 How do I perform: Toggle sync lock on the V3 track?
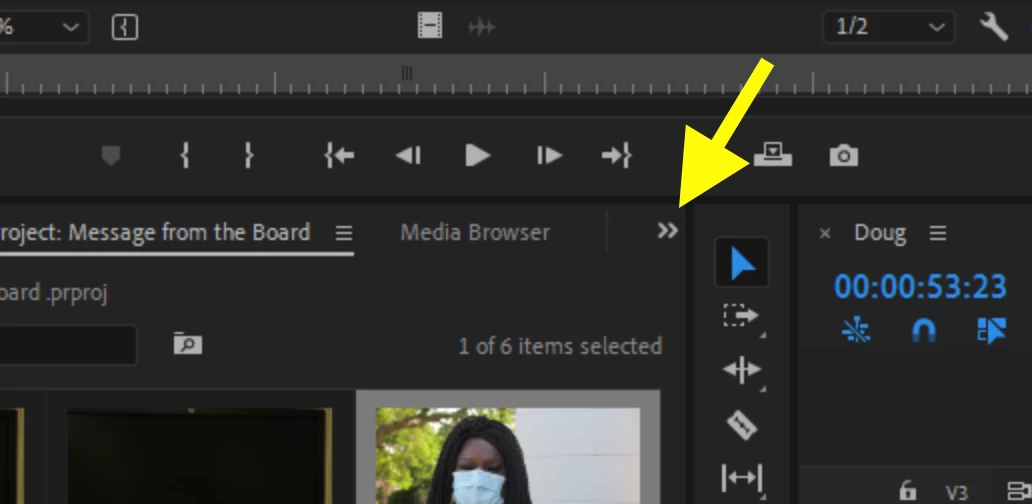pos(1019,491)
